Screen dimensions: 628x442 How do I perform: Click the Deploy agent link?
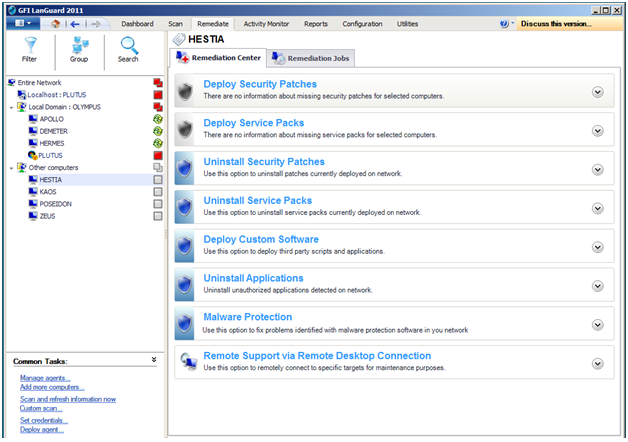point(42,430)
